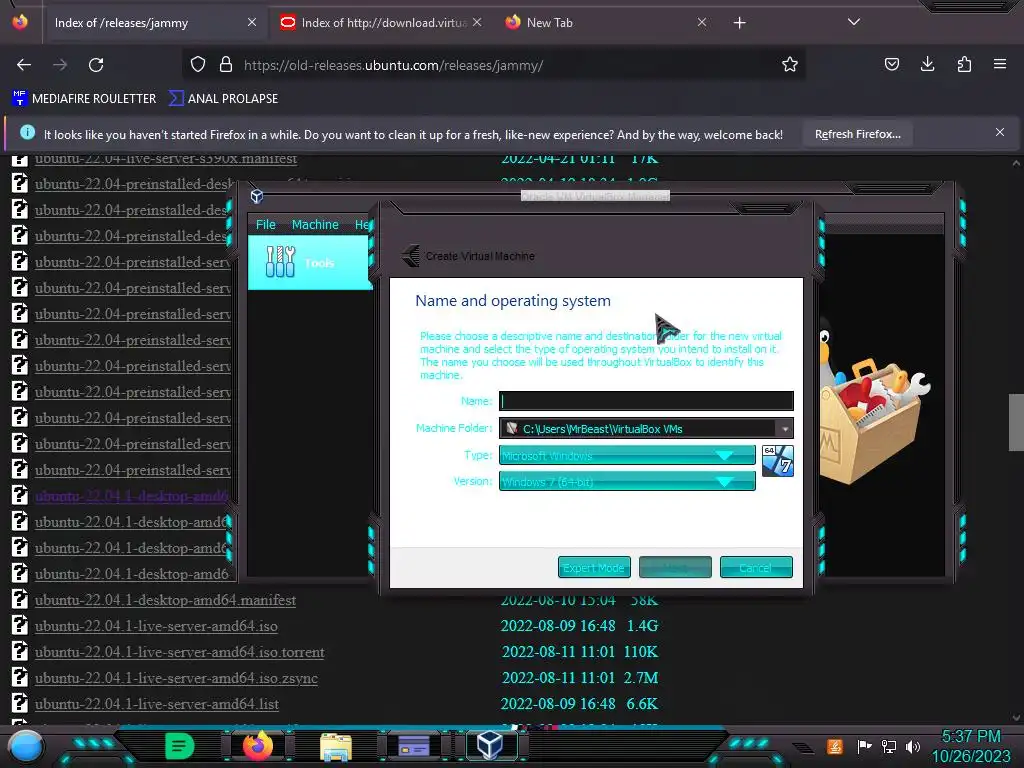Click the VirtualBox taskbar icon

pyautogui.click(x=490, y=744)
